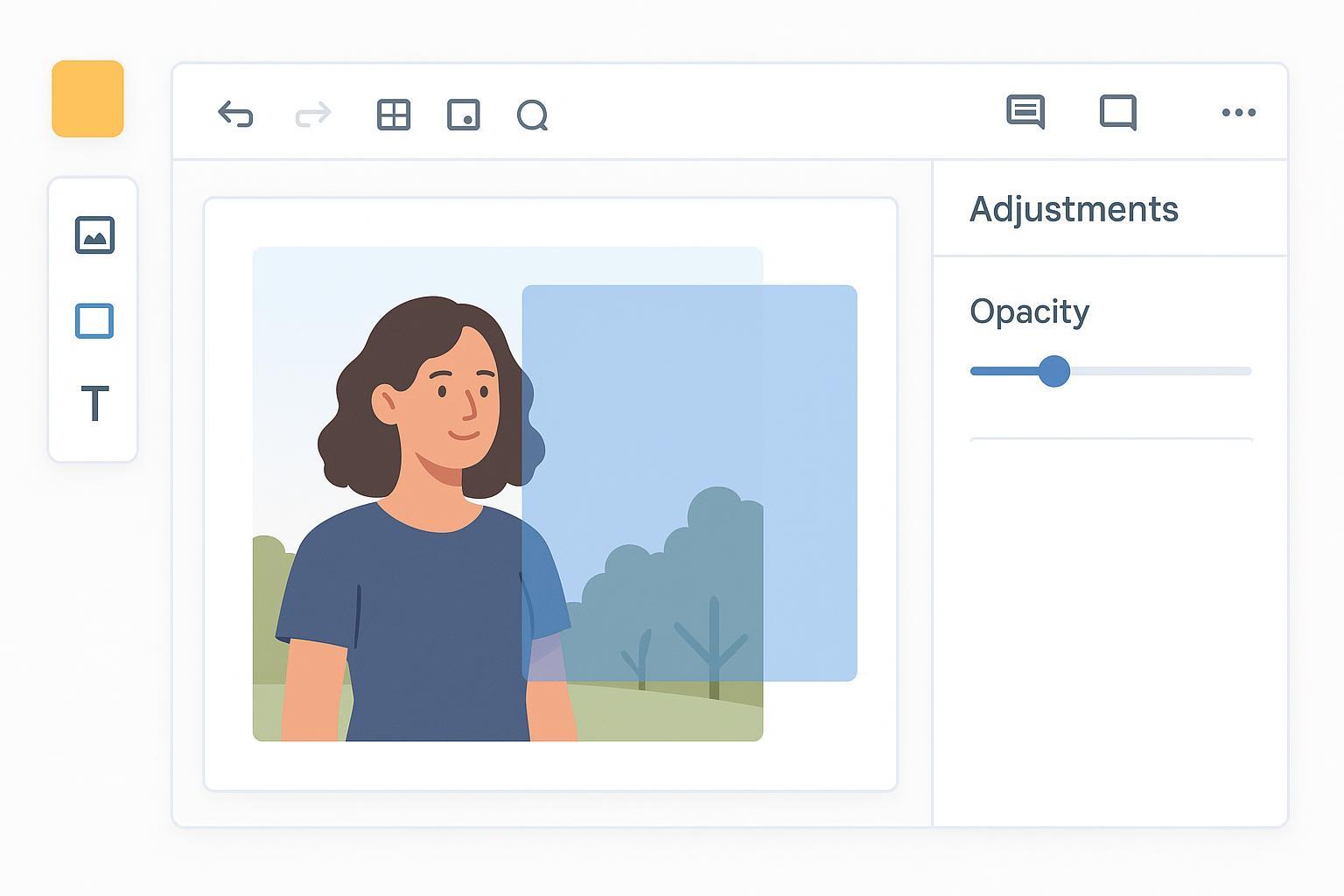
Task: Open the three-dot more options menu
Action: [x=1238, y=112]
